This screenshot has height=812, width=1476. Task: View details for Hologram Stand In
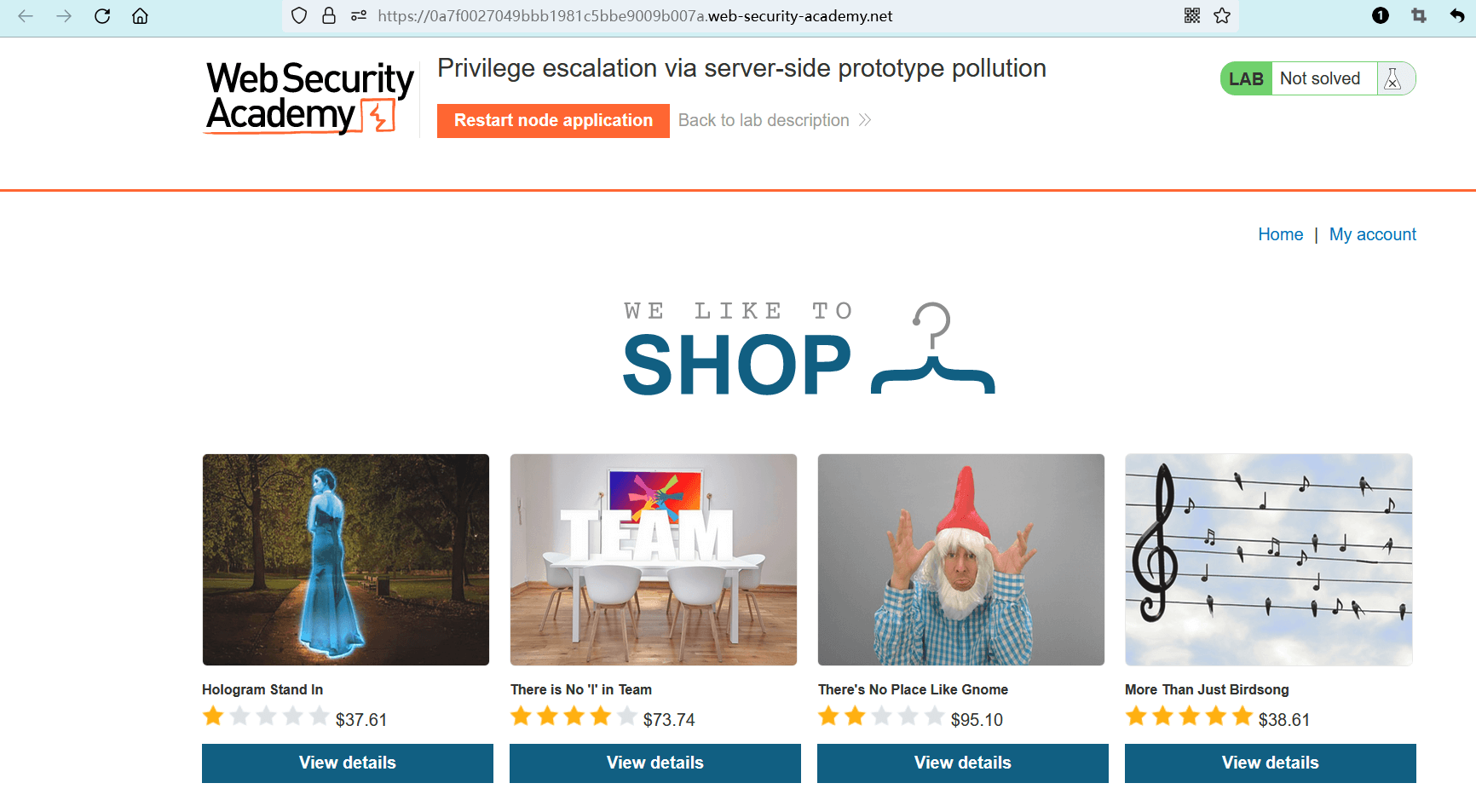[x=348, y=763]
